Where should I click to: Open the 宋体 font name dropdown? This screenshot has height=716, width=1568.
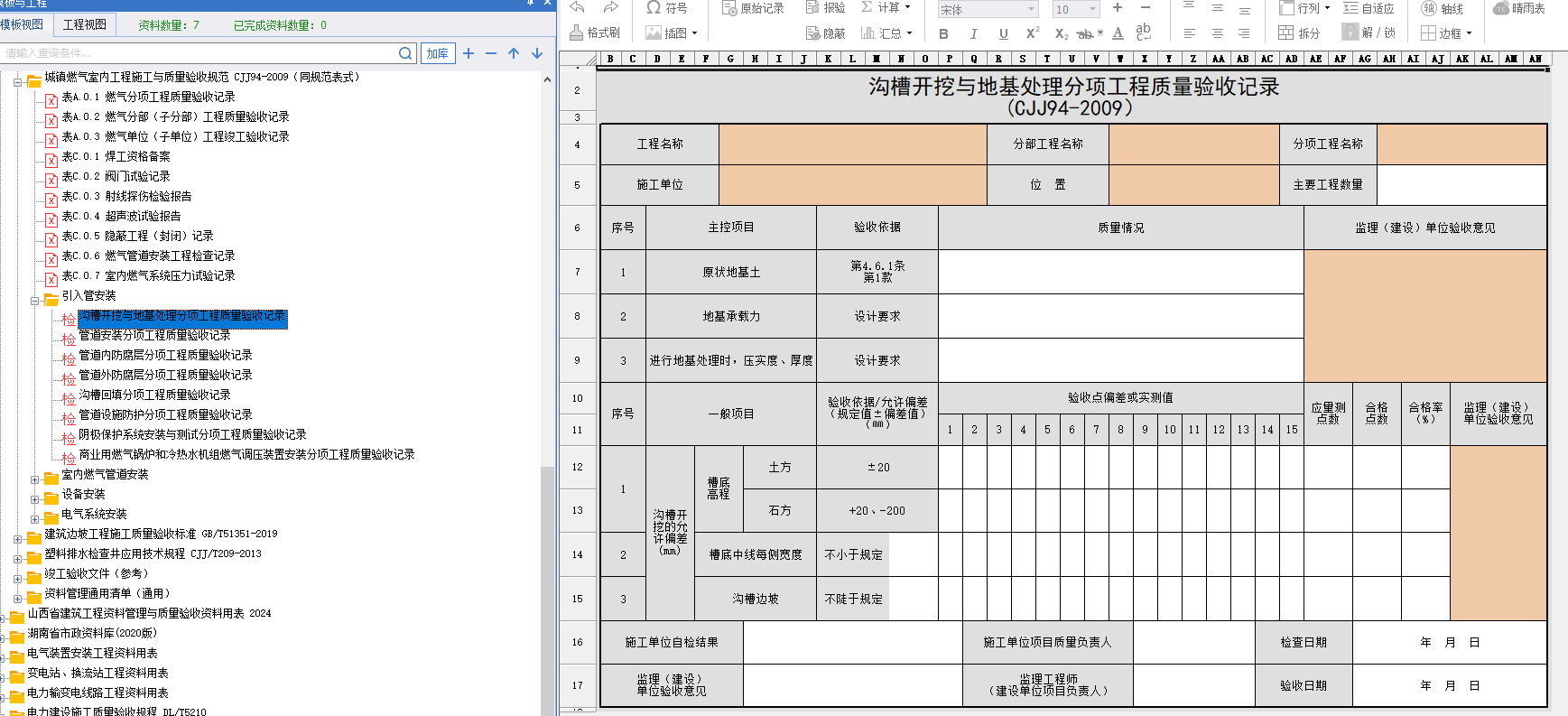point(1032,9)
